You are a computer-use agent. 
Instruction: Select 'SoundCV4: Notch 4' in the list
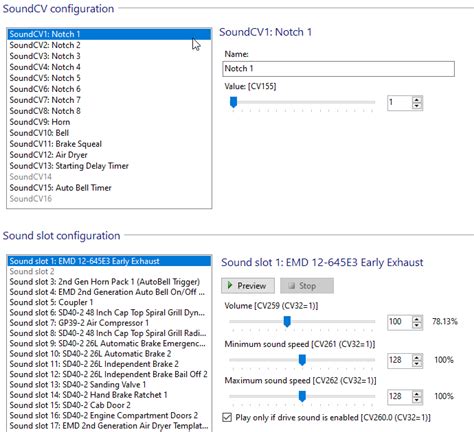click(x=109, y=67)
